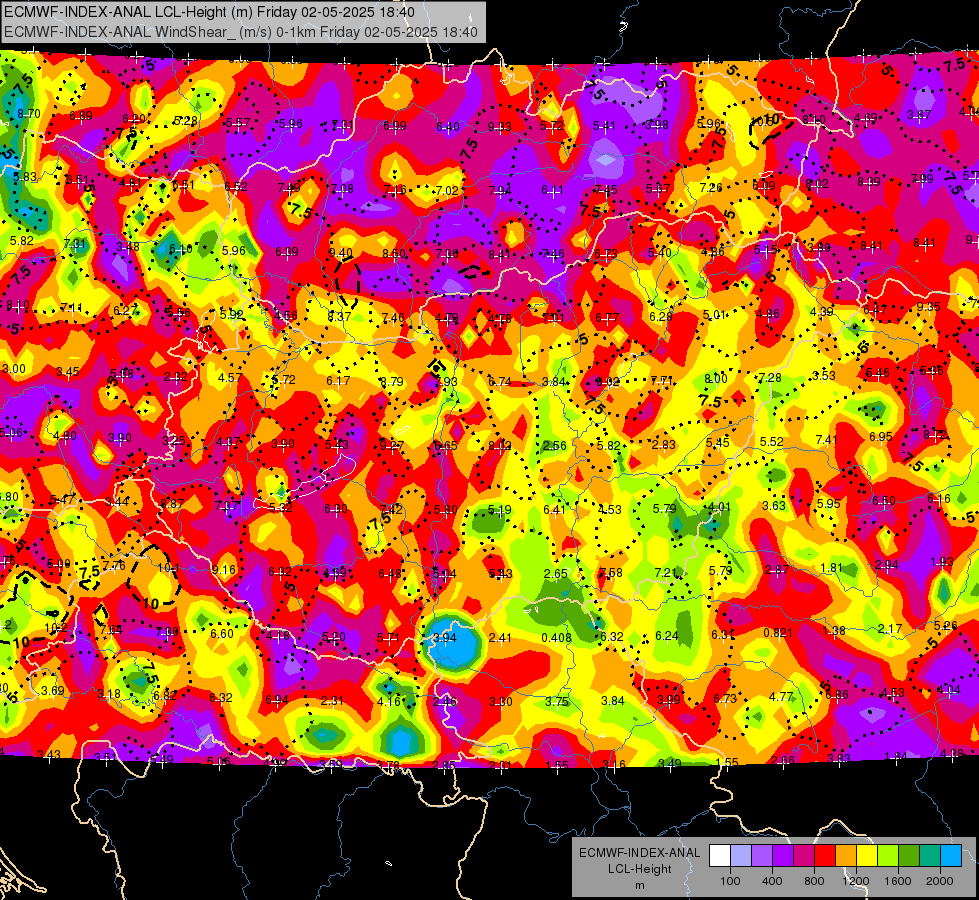
Task: Click the map value '10.1'
Action: pos(169,568)
